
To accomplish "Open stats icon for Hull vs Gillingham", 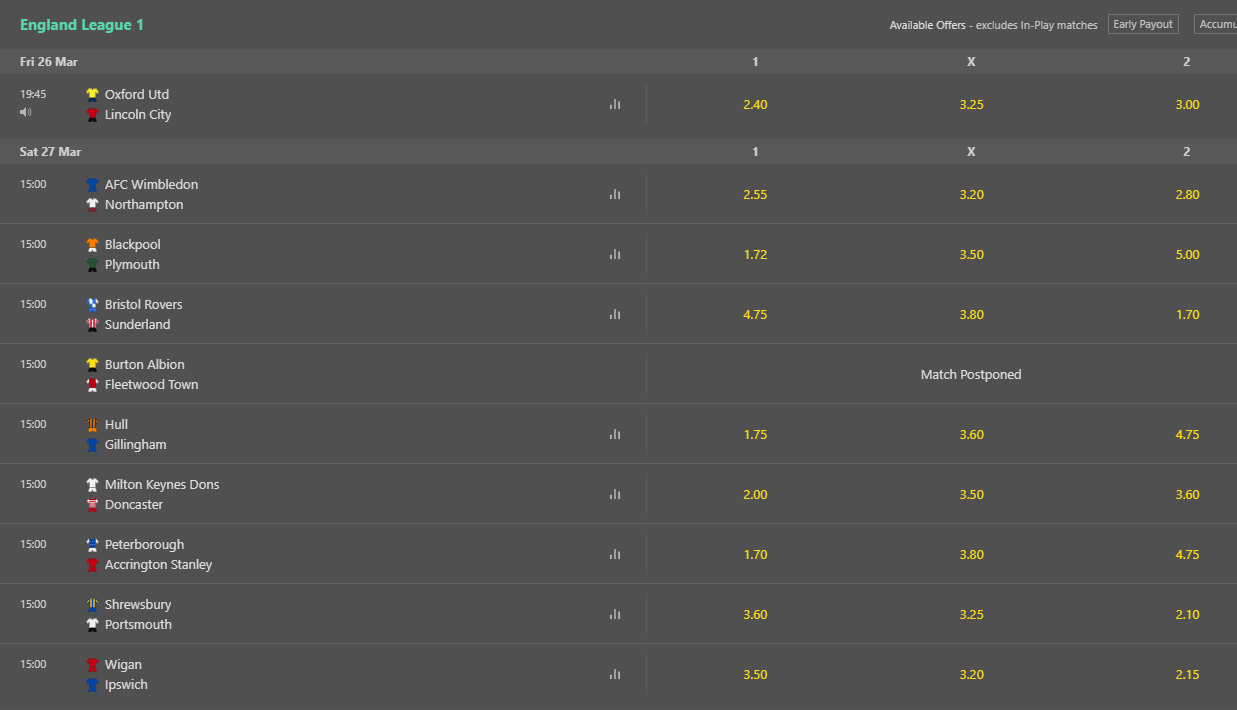I will (x=615, y=434).
